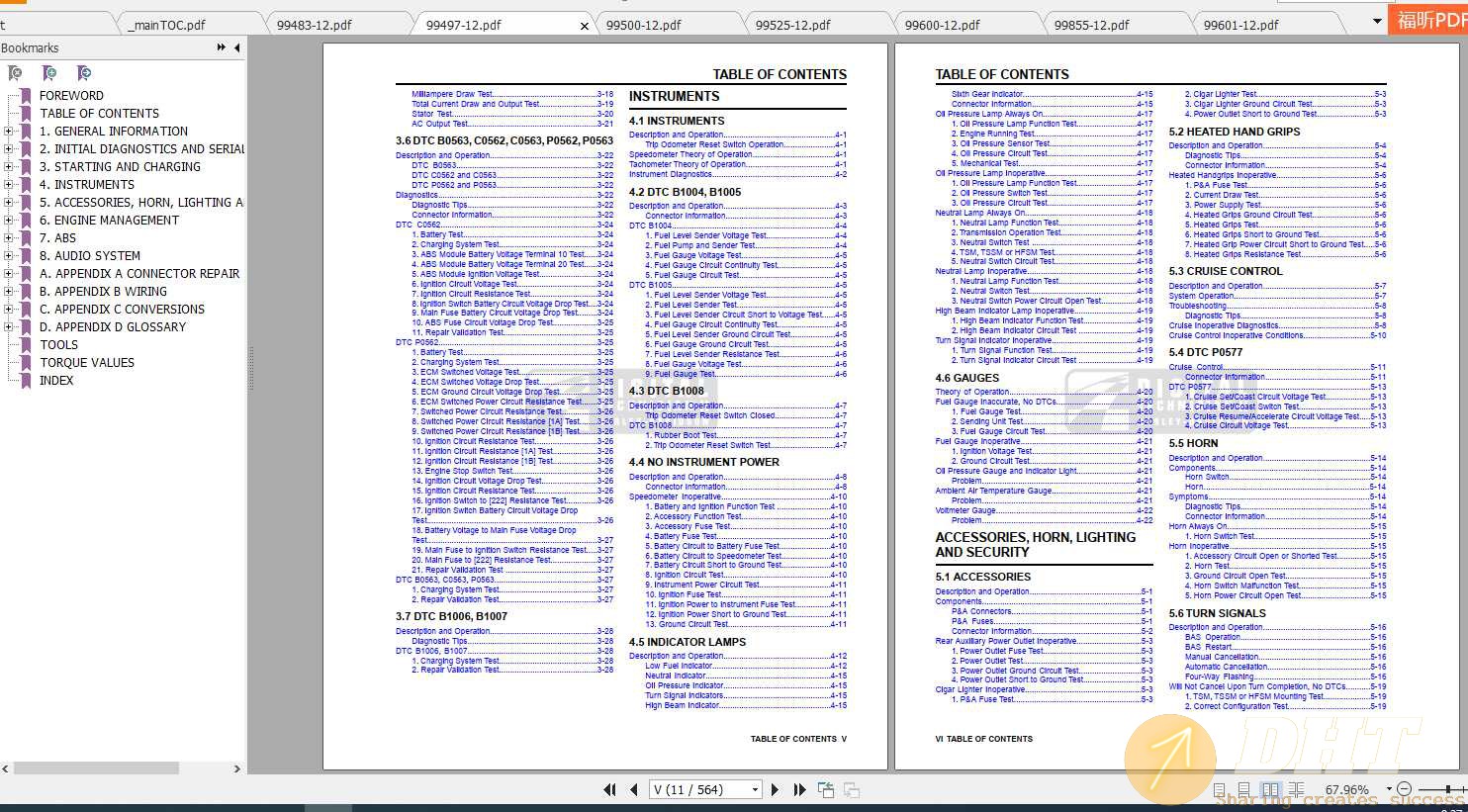Click the Bookmarks panel horizontal scrollbar thumb

(95, 767)
